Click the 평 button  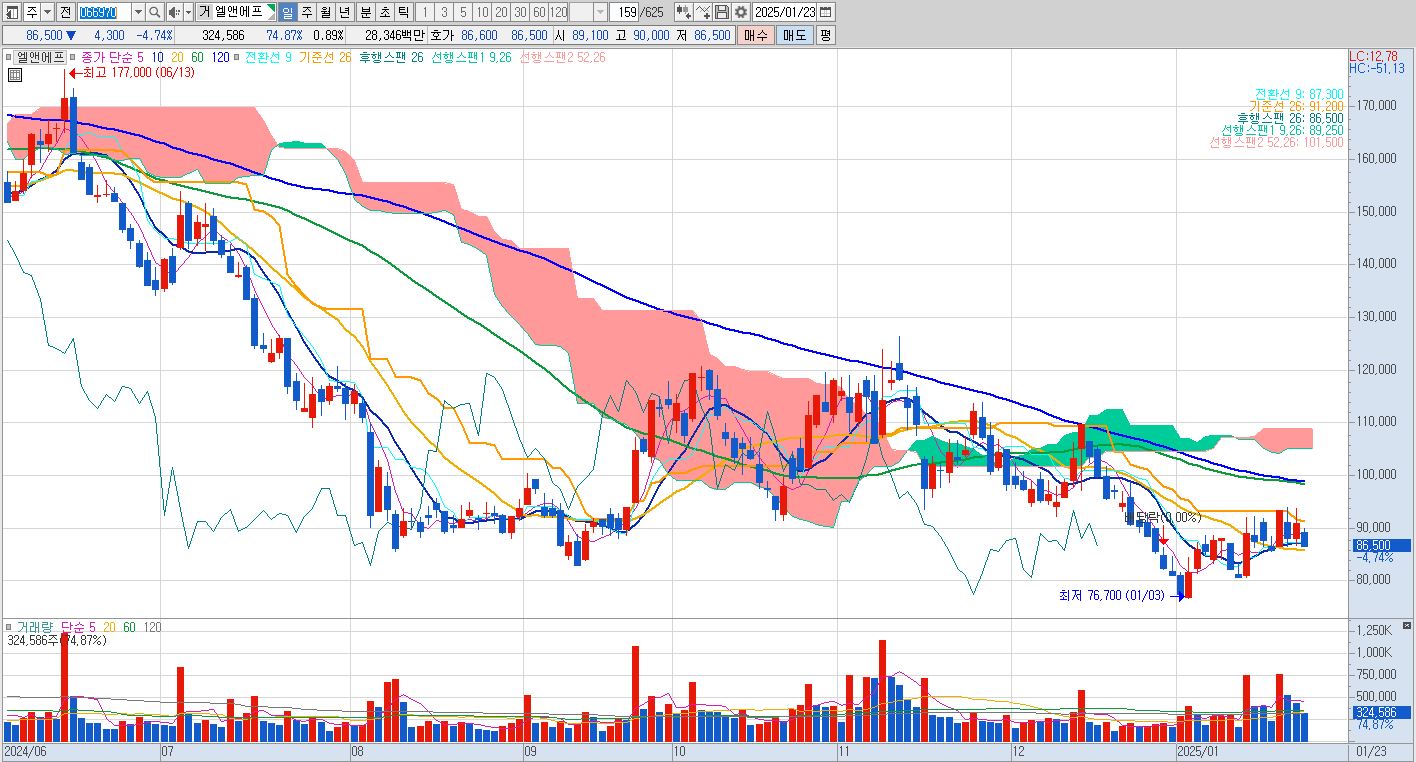click(825, 35)
